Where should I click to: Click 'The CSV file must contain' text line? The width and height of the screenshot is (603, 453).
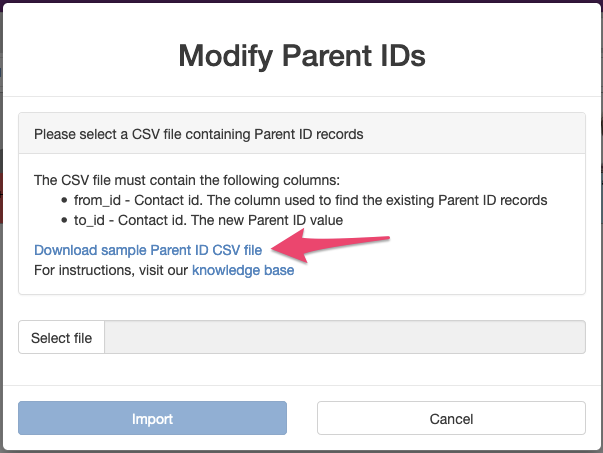[x=187, y=181]
